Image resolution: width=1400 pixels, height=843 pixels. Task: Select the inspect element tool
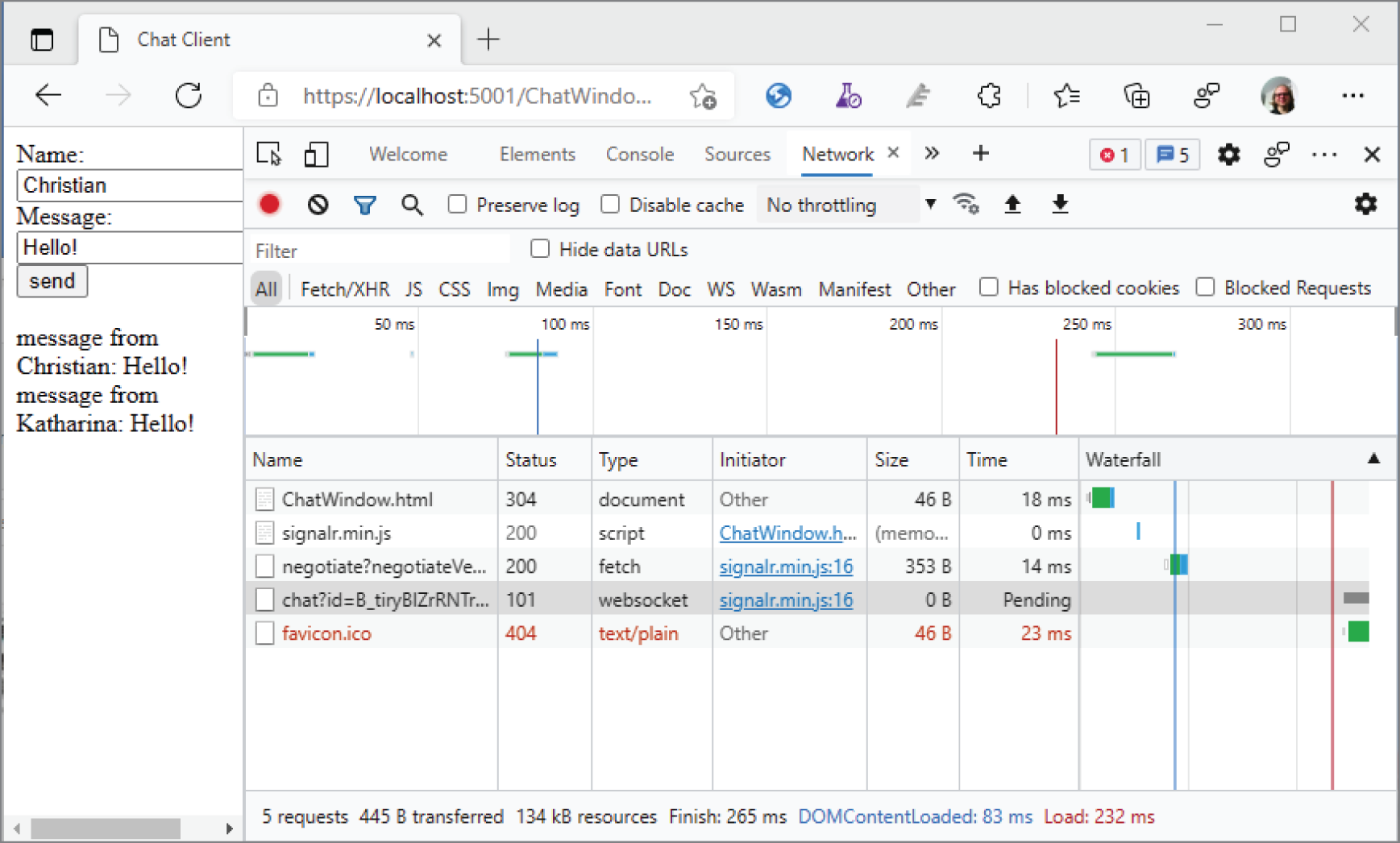coord(269,153)
